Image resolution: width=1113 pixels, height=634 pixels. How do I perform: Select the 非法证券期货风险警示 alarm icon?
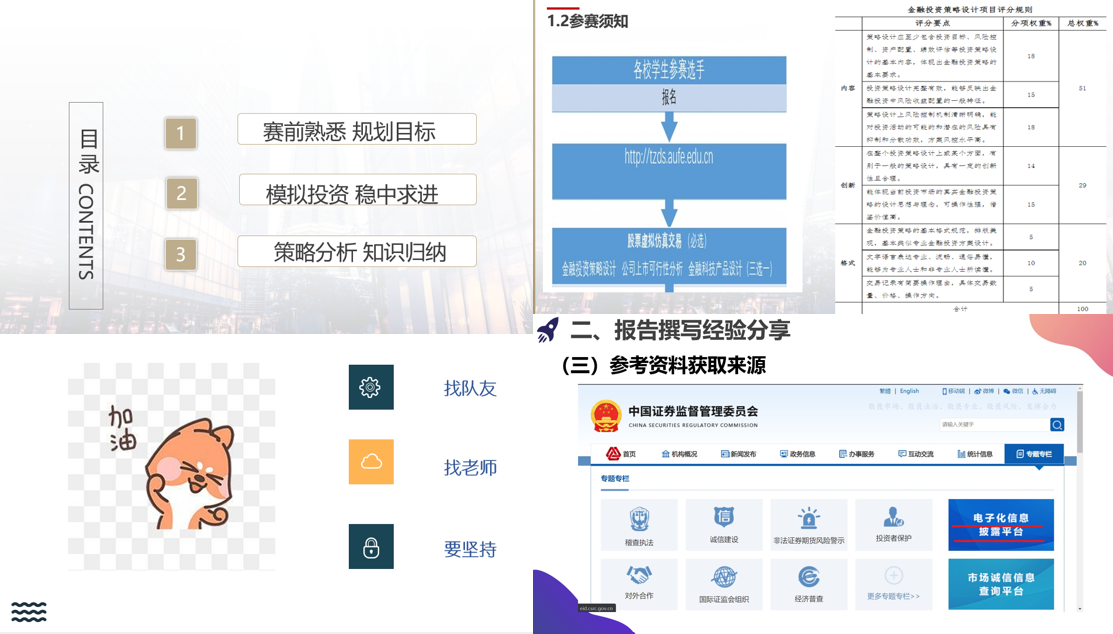(x=808, y=523)
